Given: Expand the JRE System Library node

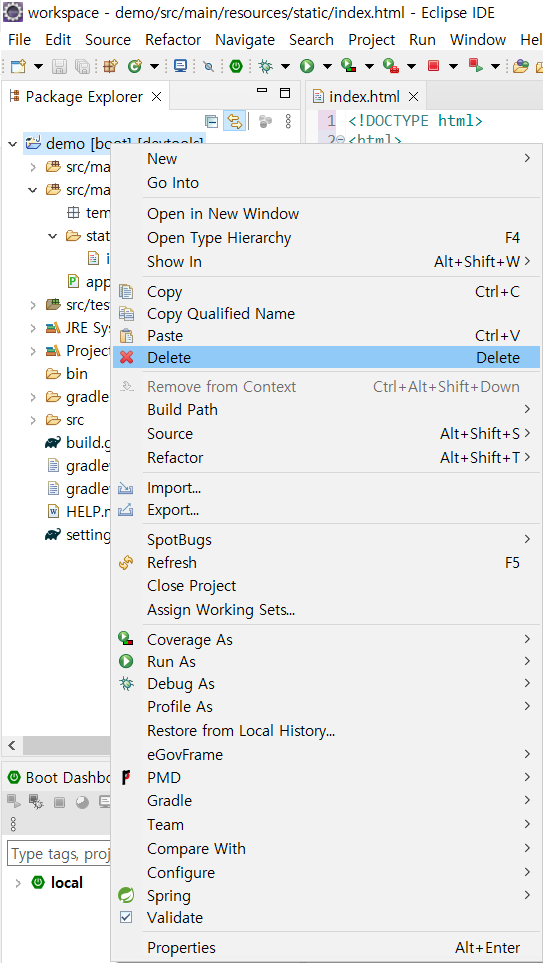Looking at the screenshot, I should pos(33,328).
